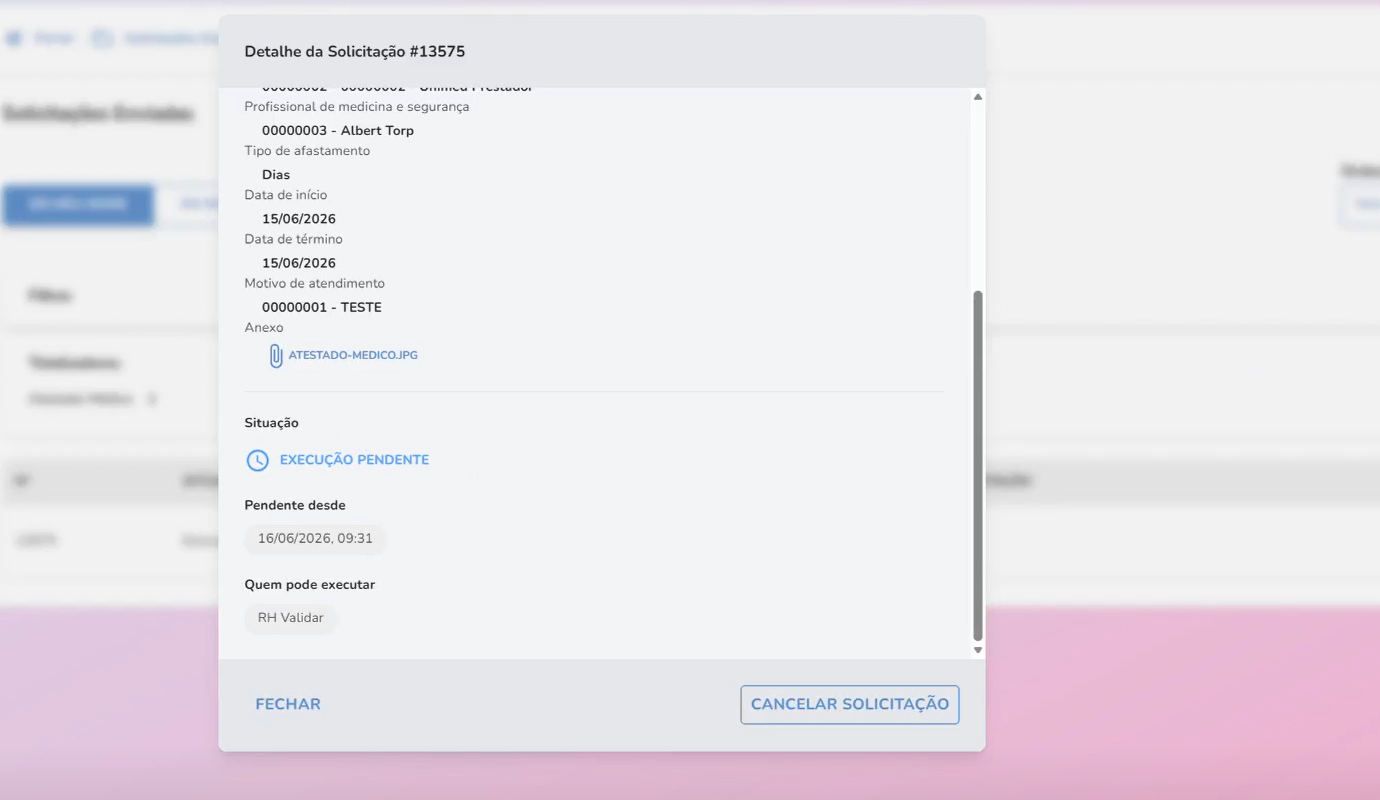Click the Dias value under Tipo de afastamento
1380x800 pixels.
(x=276, y=175)
